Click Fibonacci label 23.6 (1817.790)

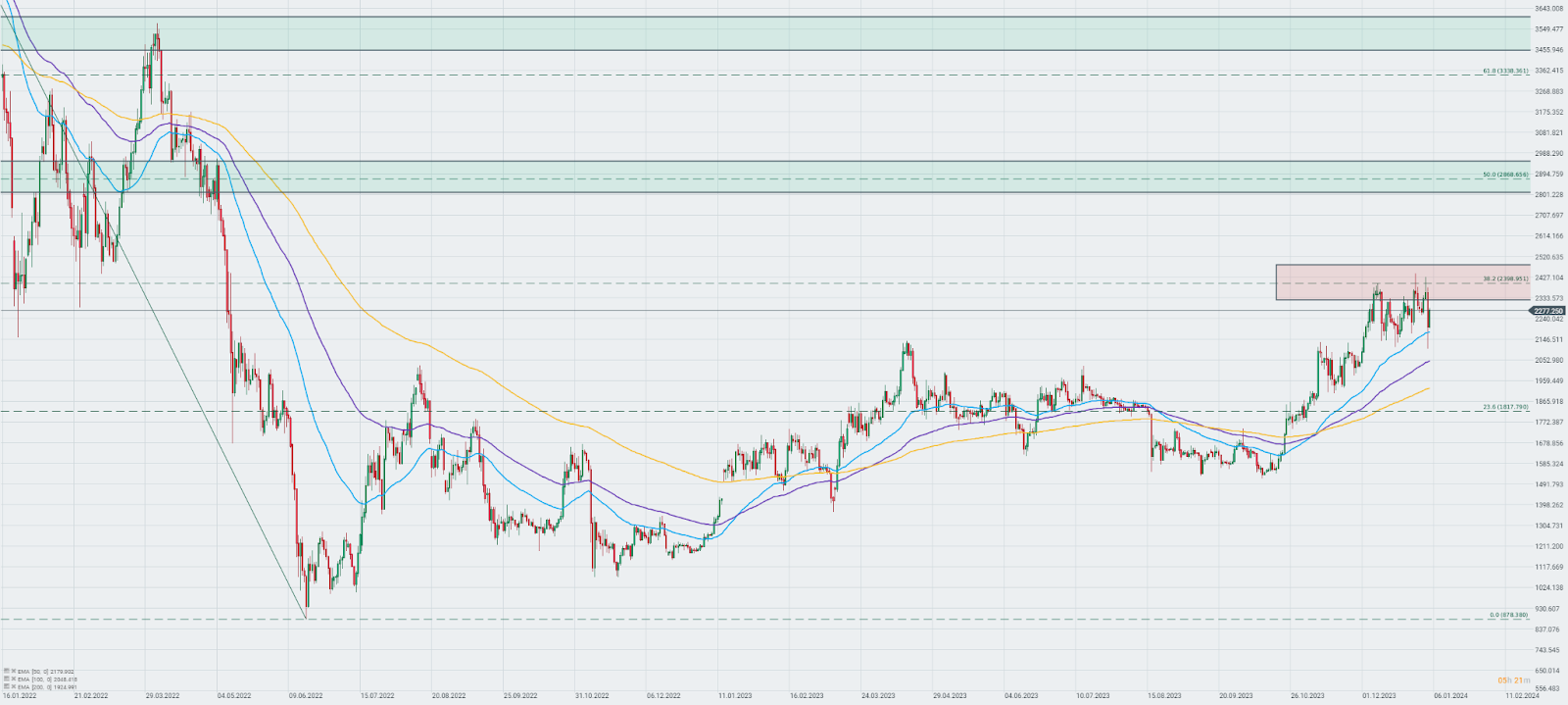point(1505,407)
